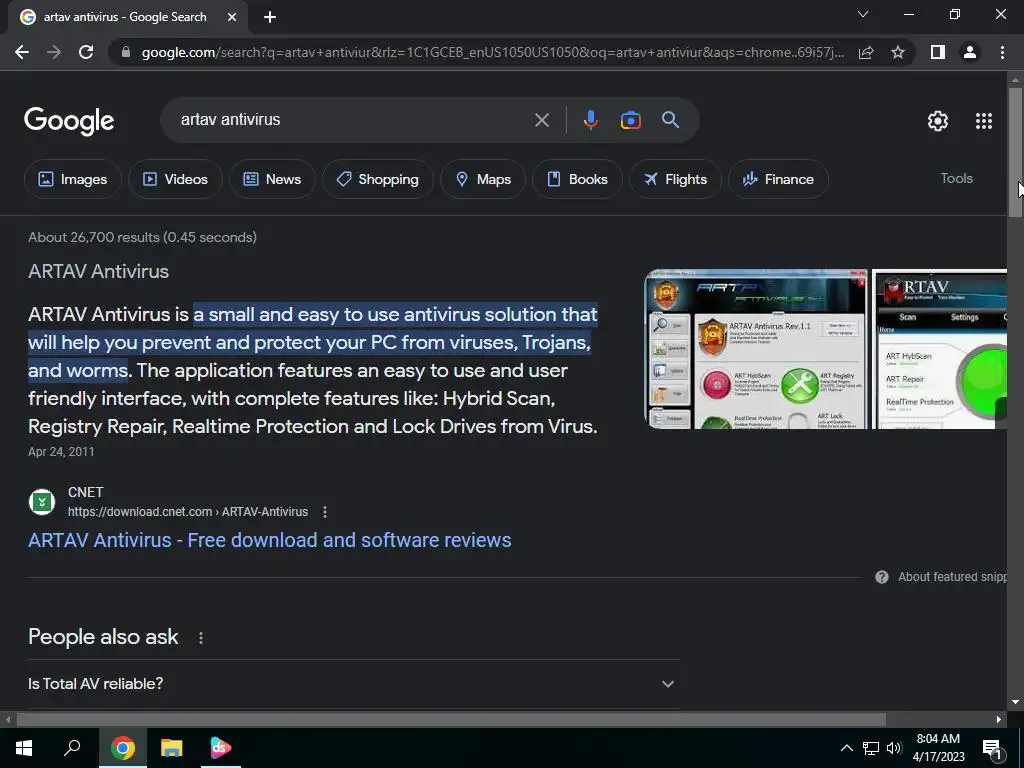
Task: Open the first ARTAV screenshot thumbnail
Action: (756, 349)
